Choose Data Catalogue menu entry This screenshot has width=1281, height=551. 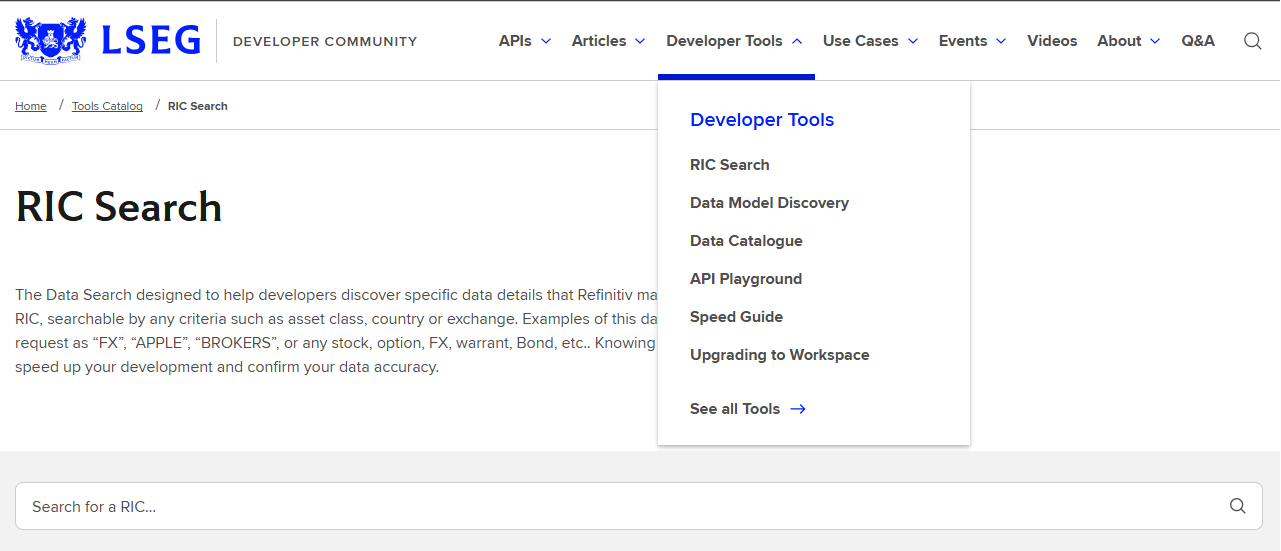click(746, 241)
